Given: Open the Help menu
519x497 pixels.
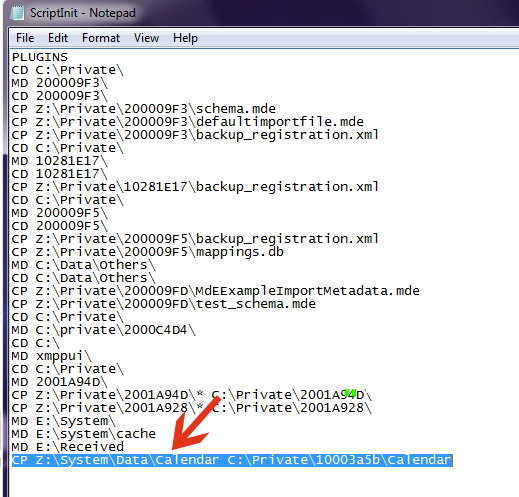Looking at the screenshot, I should pos(185,38).
